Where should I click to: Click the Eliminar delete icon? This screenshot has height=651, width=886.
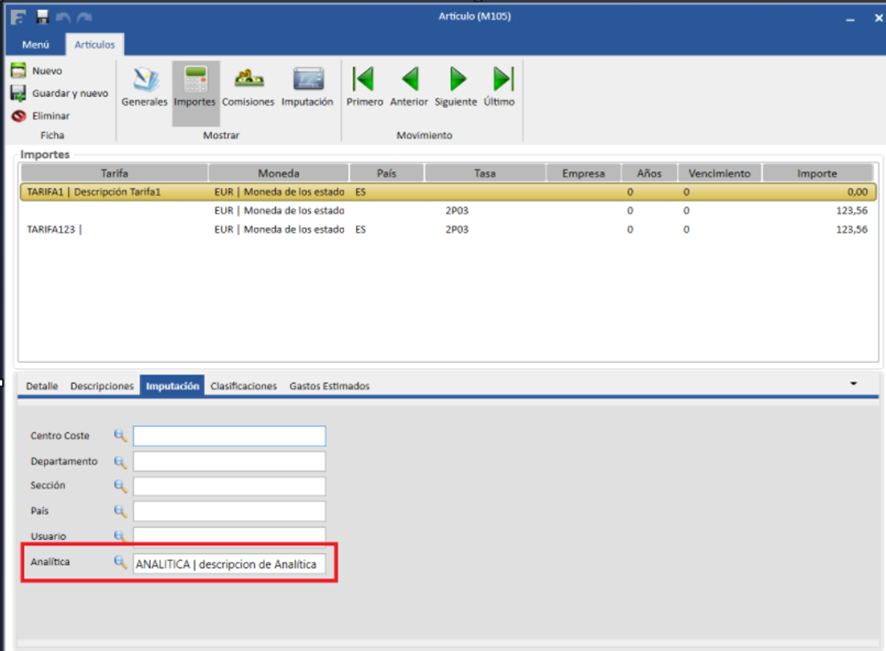point(18,116)
